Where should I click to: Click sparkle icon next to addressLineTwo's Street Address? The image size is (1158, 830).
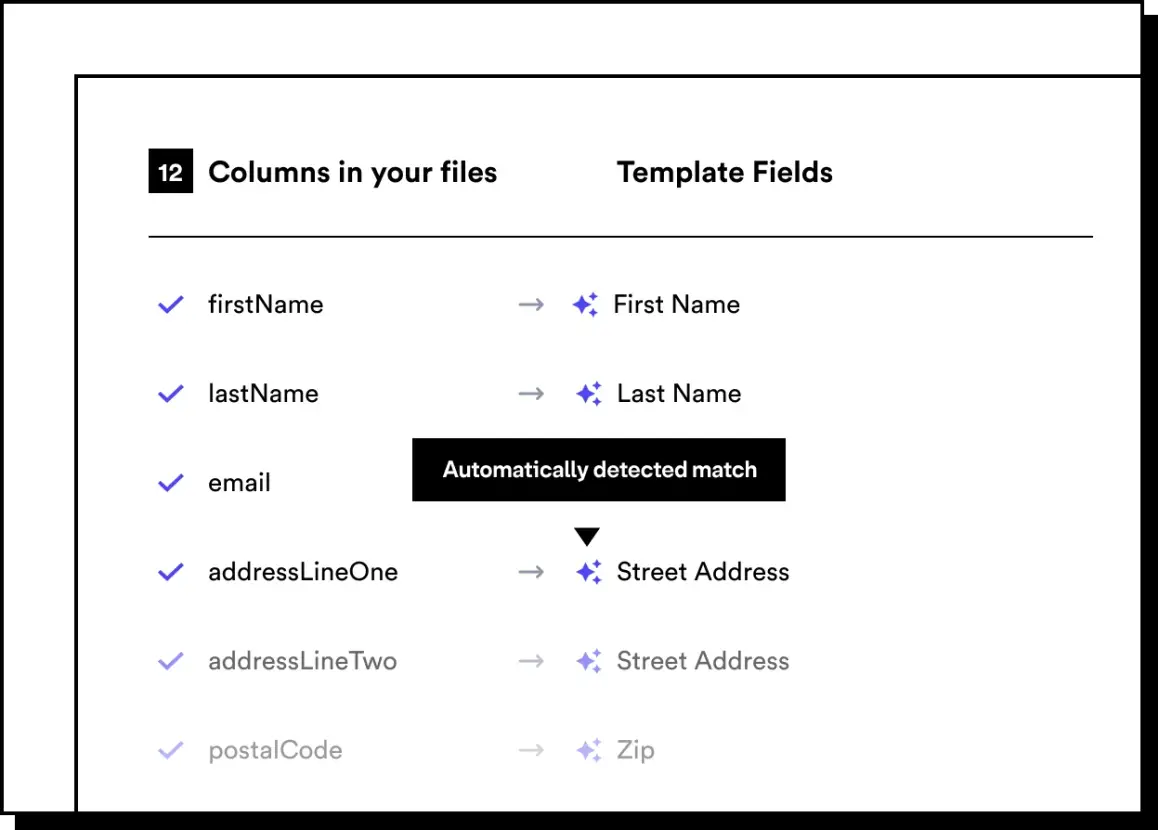pyautogui.click(x=589, y=661)
